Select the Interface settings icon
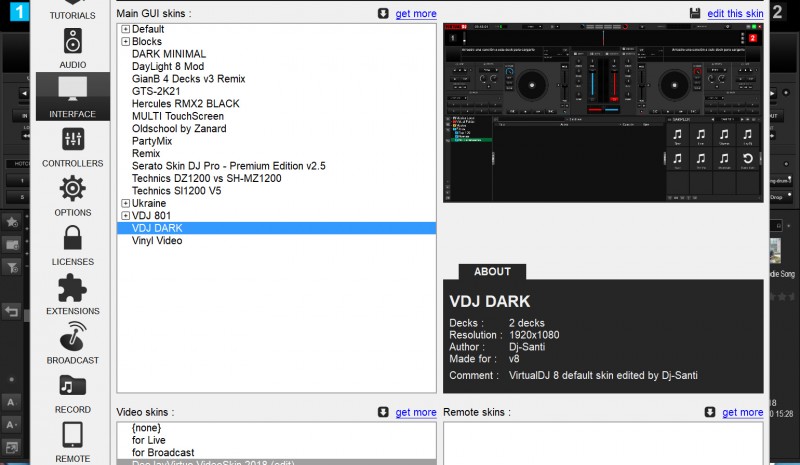The height and width of the screenshot is (465, 800). [73, 95]
